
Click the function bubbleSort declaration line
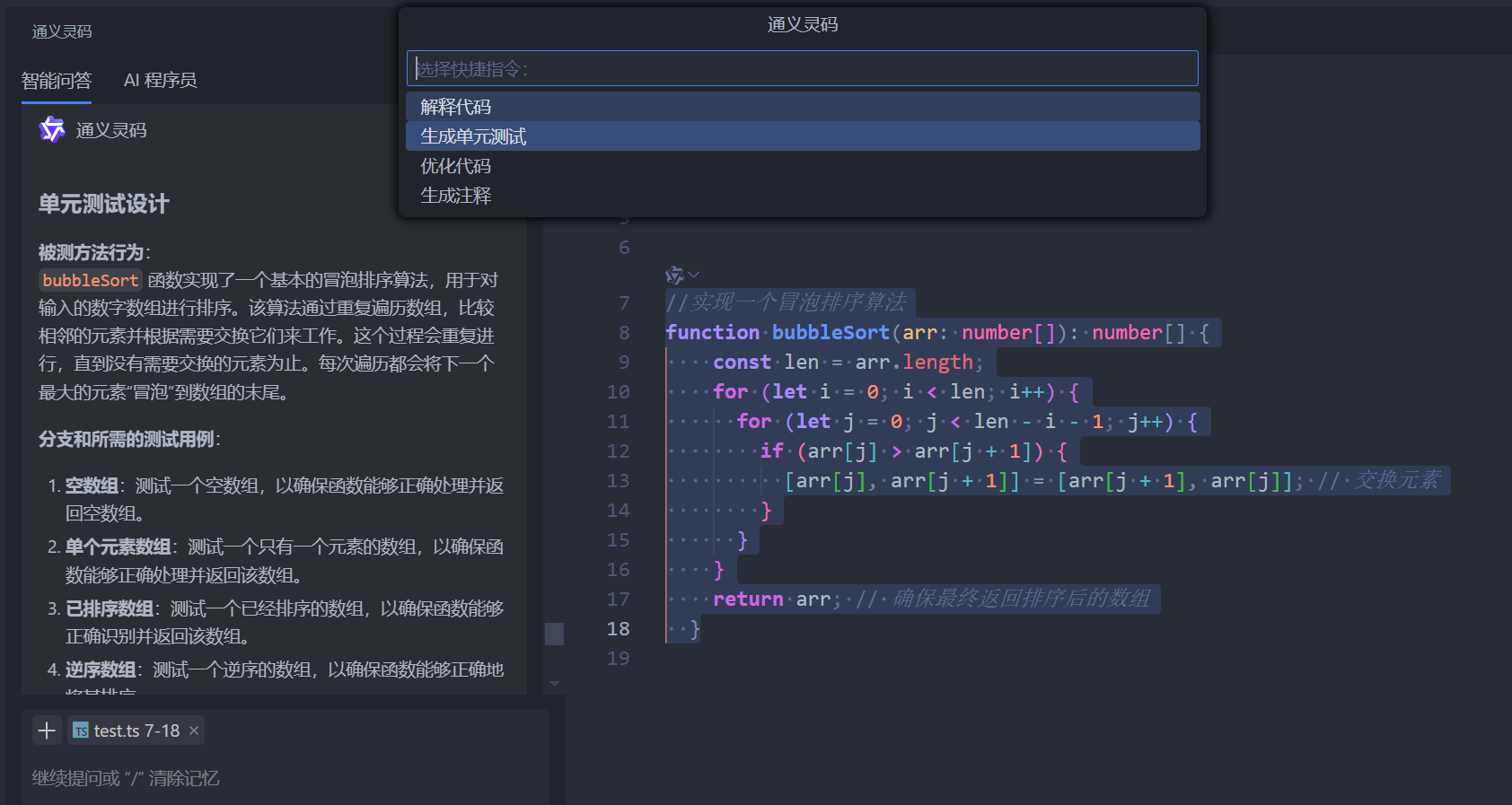click(x=938, y=333)
